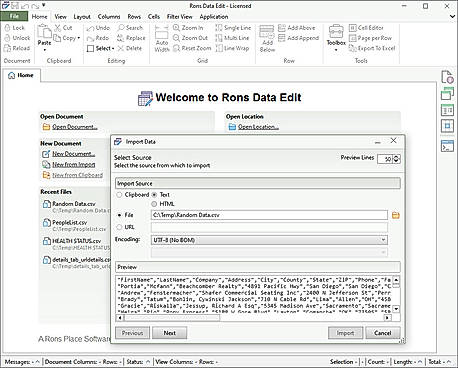
Task: Open the Select dropdown in Editing group
Action: click(113, 49)
